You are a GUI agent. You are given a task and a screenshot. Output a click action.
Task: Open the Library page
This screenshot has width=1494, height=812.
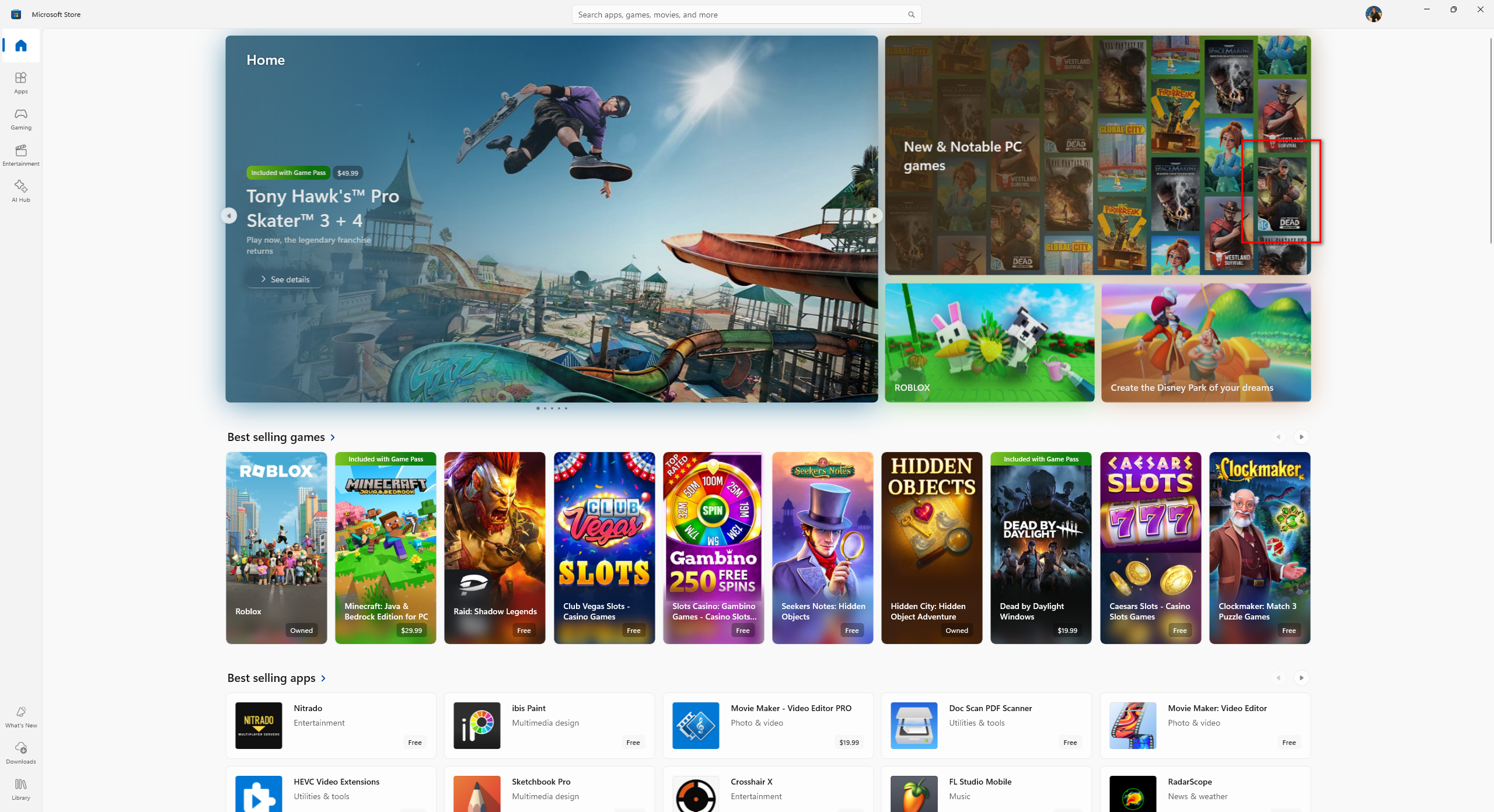click(x=21, y=789)
